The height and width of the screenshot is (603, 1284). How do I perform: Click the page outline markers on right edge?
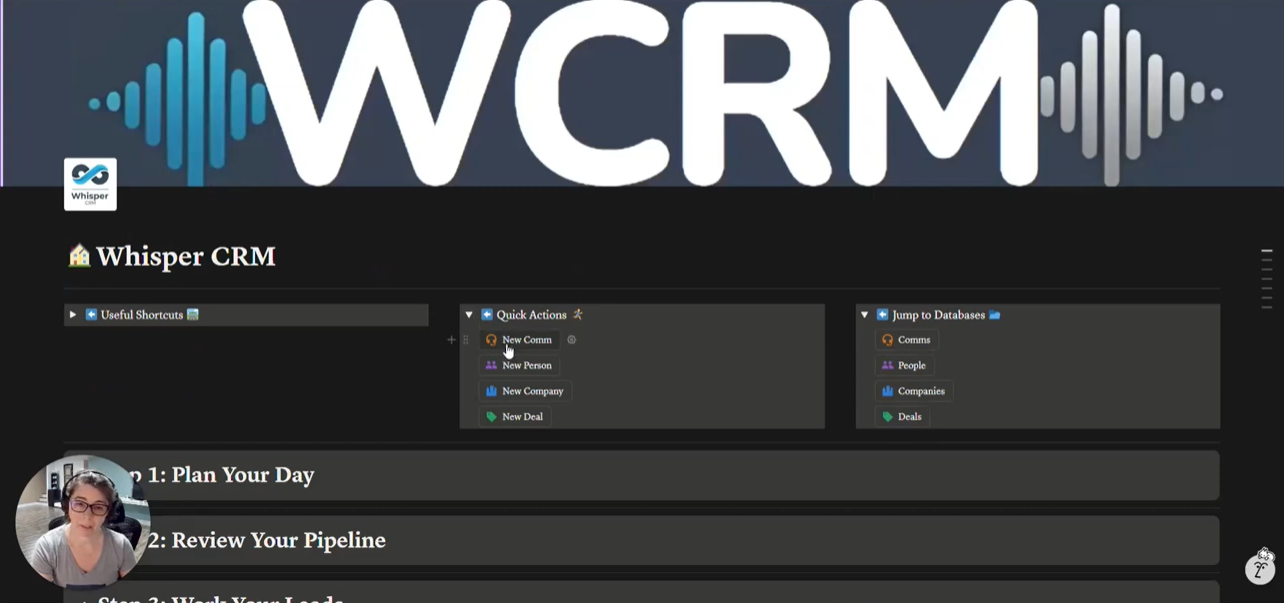(1266, 279)
